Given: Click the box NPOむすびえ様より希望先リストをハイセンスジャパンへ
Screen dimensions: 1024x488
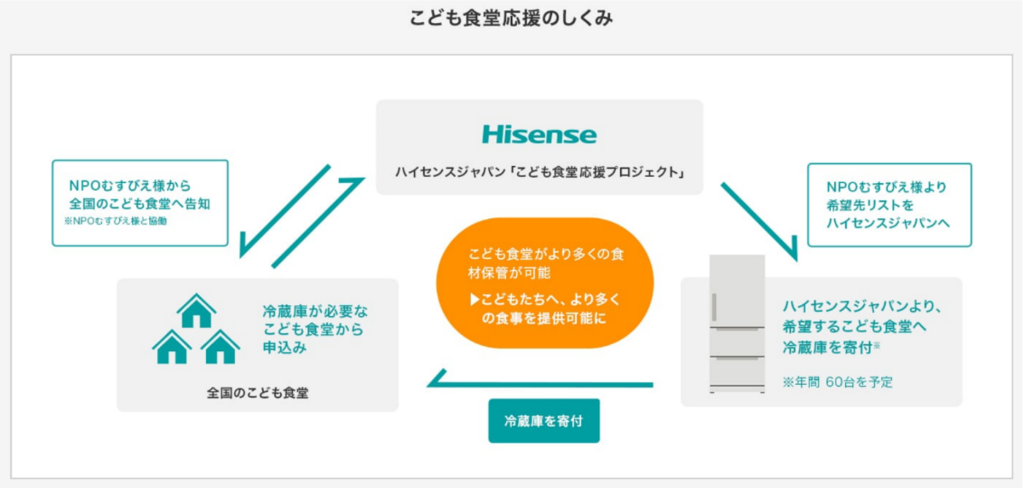Looking at the screenshot, I should [x=889, y=204].
